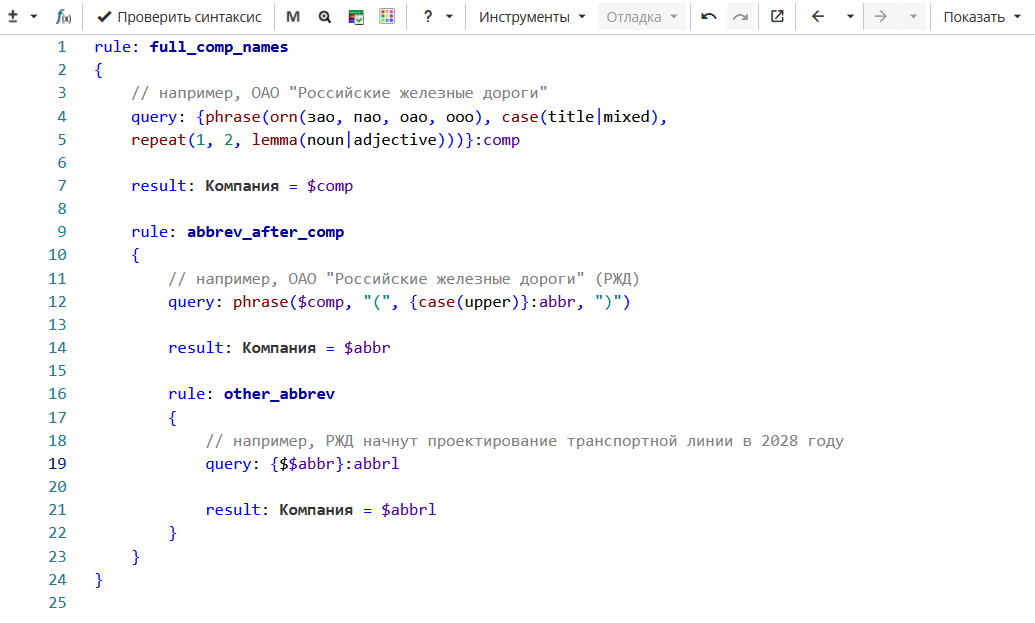Navigate back with left arrow

point(818,17)
